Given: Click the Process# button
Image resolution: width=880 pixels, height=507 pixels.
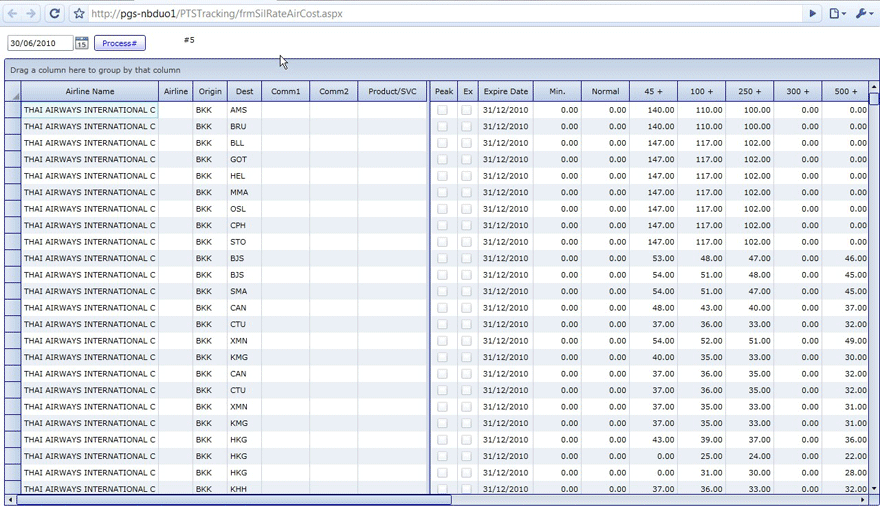Looking at the screenshot, I should point(120,43).
